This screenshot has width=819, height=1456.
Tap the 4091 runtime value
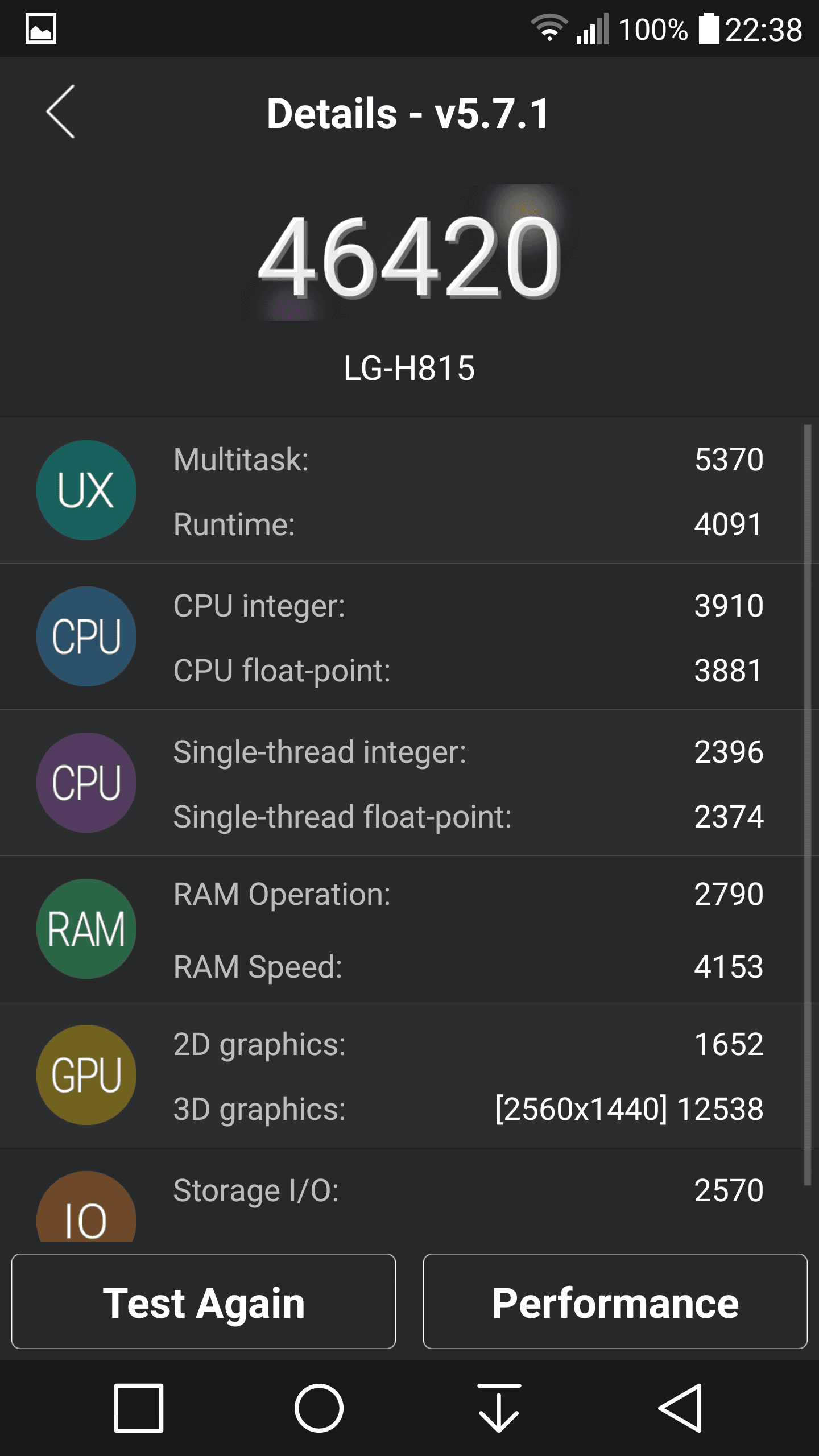coord(728,524)
